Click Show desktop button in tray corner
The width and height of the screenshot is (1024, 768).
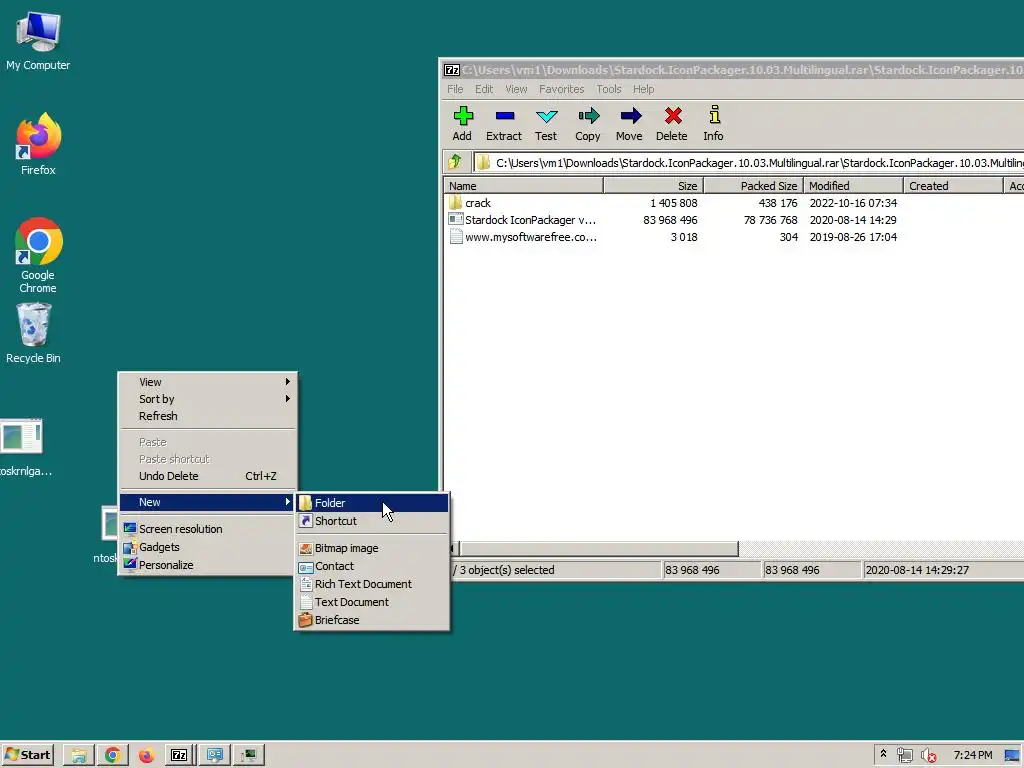point(1012,756)
